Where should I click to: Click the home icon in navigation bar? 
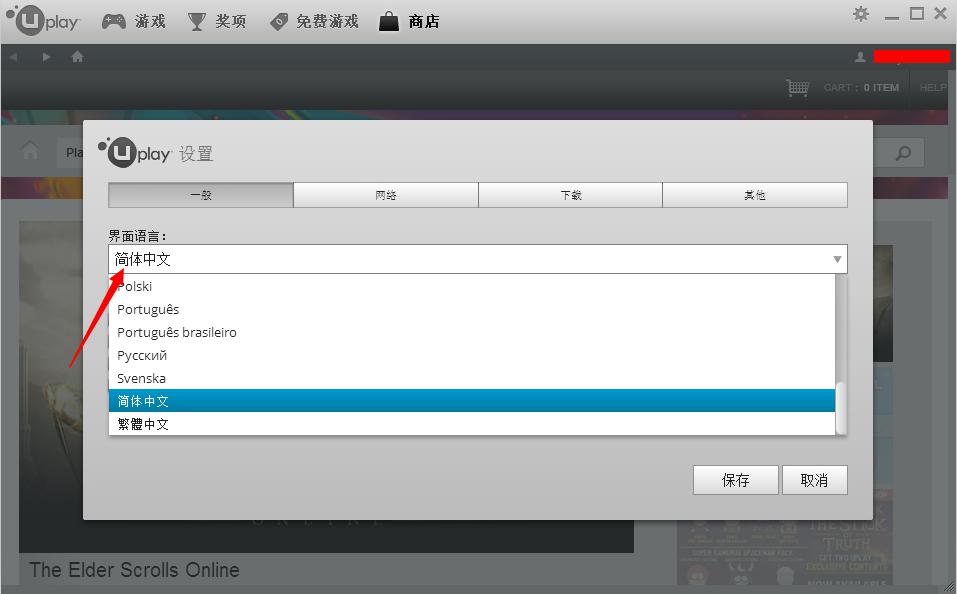(x=78, y=57)
